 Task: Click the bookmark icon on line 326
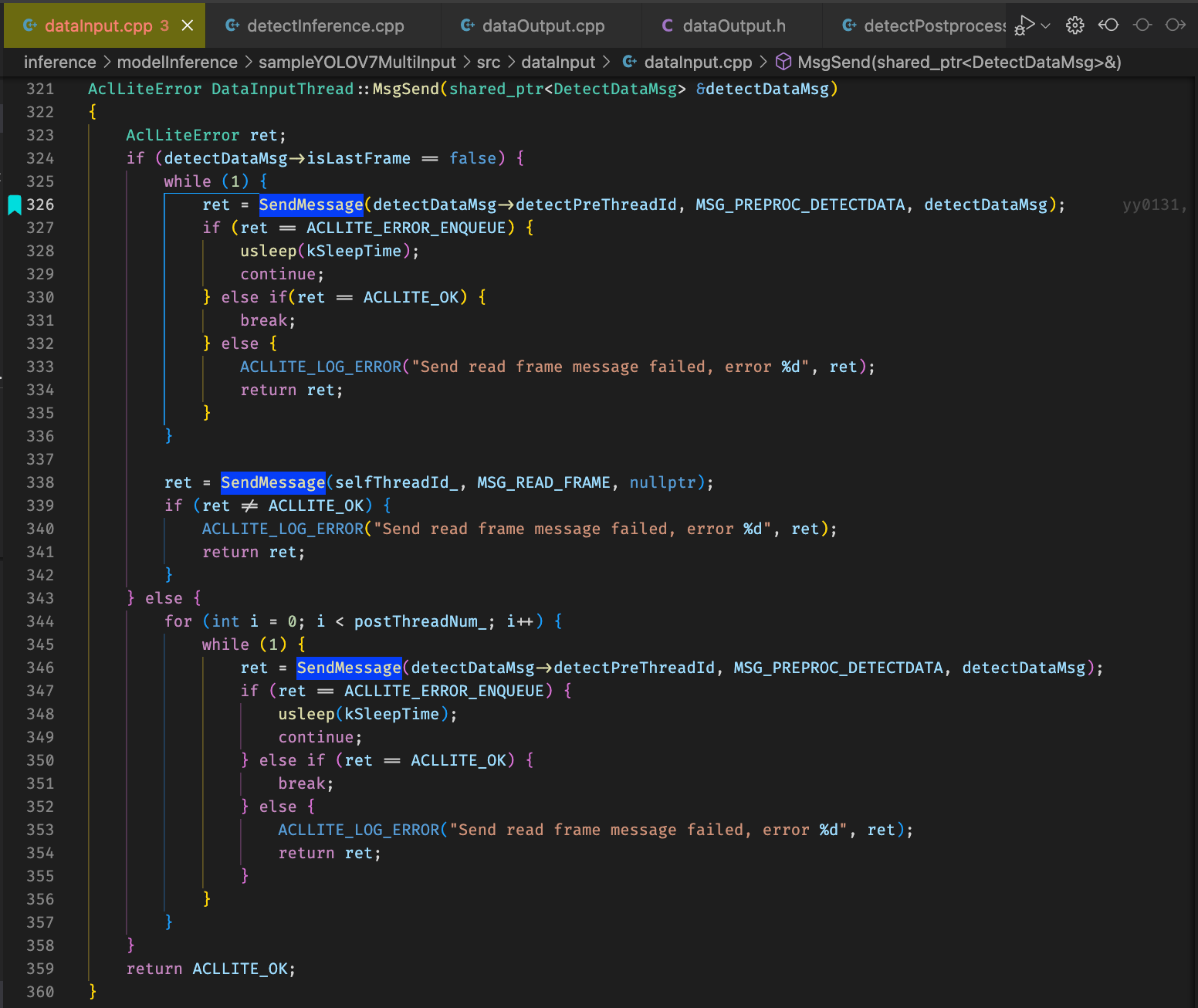click(15, 205)
